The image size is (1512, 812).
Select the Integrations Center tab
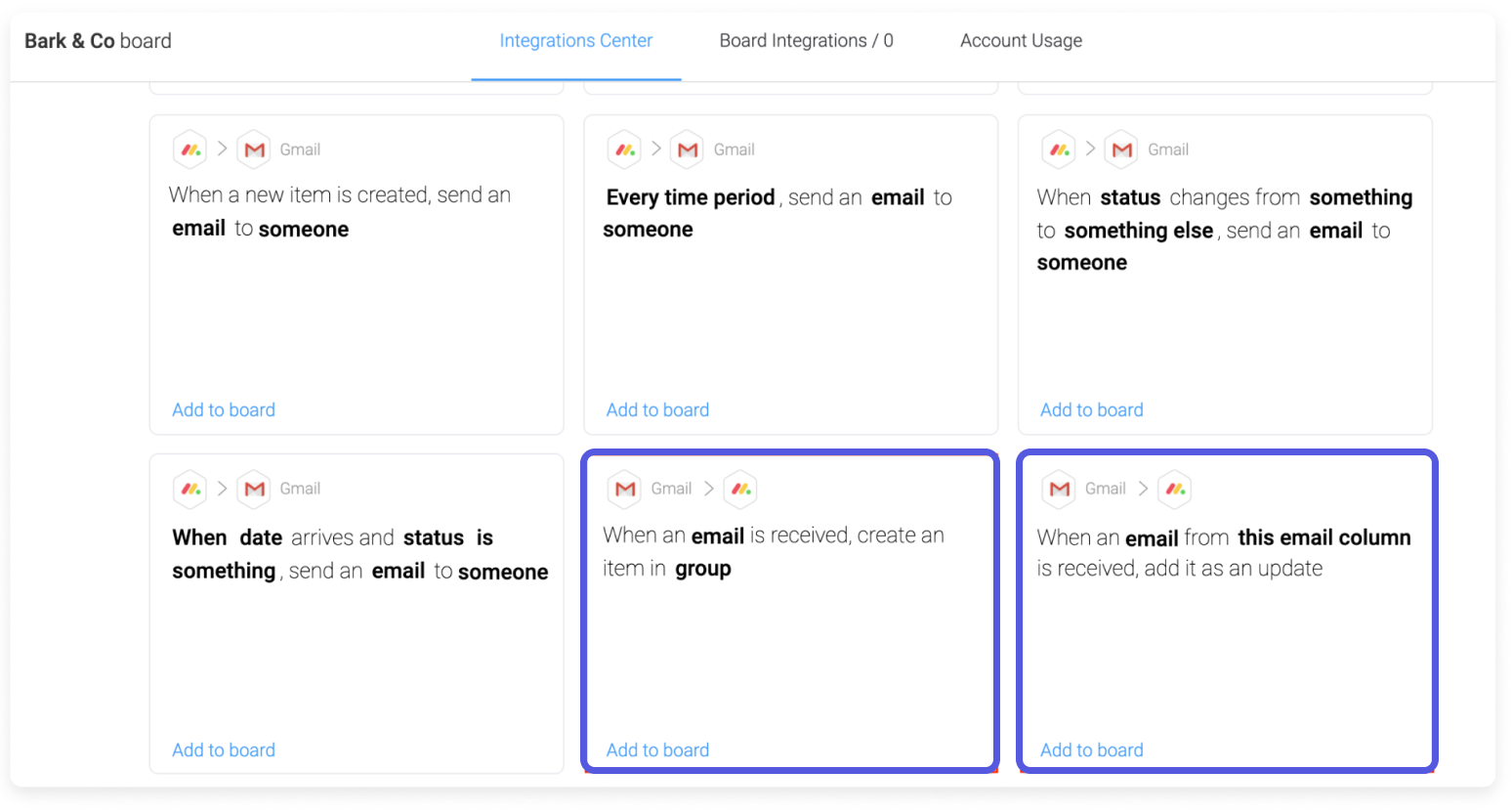click(575, 40)
